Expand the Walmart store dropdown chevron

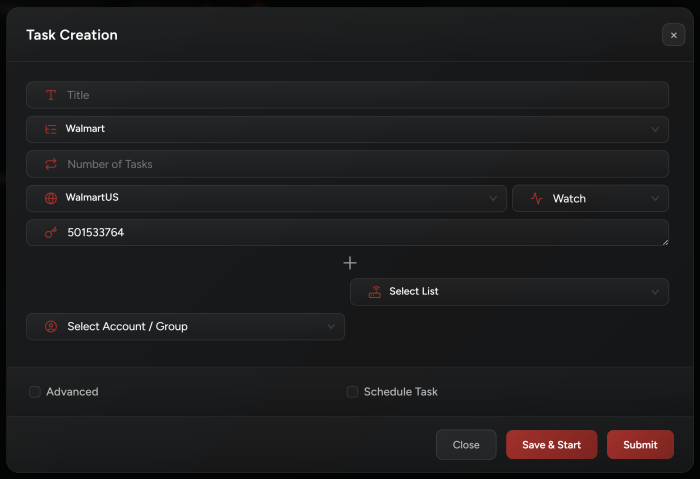(x=654, y=129)
